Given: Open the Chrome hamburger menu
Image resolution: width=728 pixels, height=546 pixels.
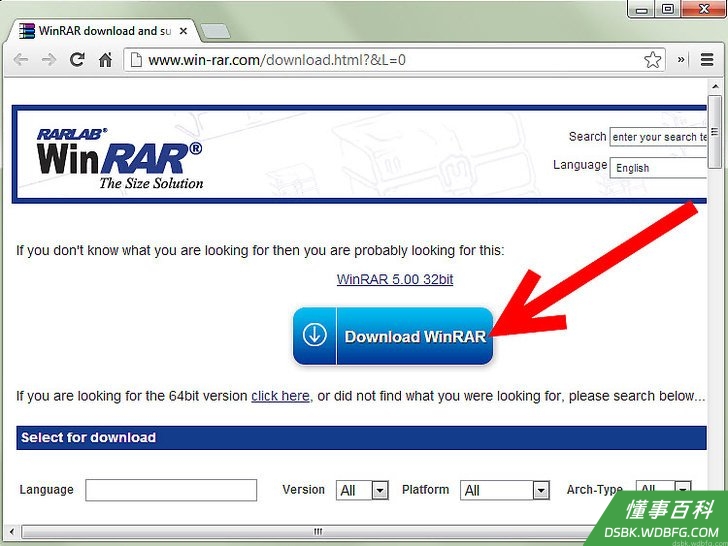Looking at the screenshot, I should click(x=707, y=59).
